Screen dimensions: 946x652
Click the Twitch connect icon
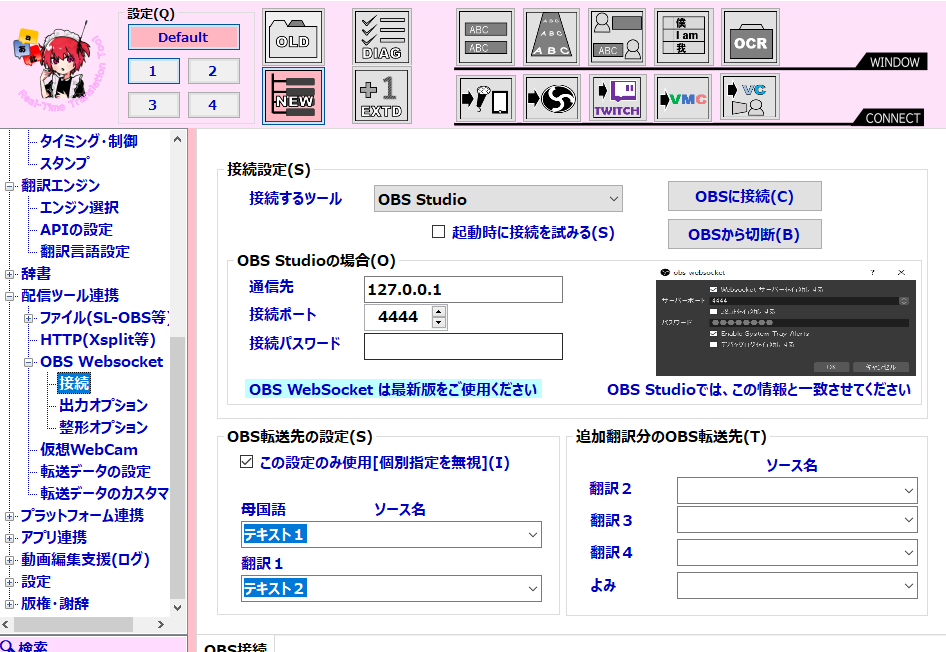coord(617,98)
